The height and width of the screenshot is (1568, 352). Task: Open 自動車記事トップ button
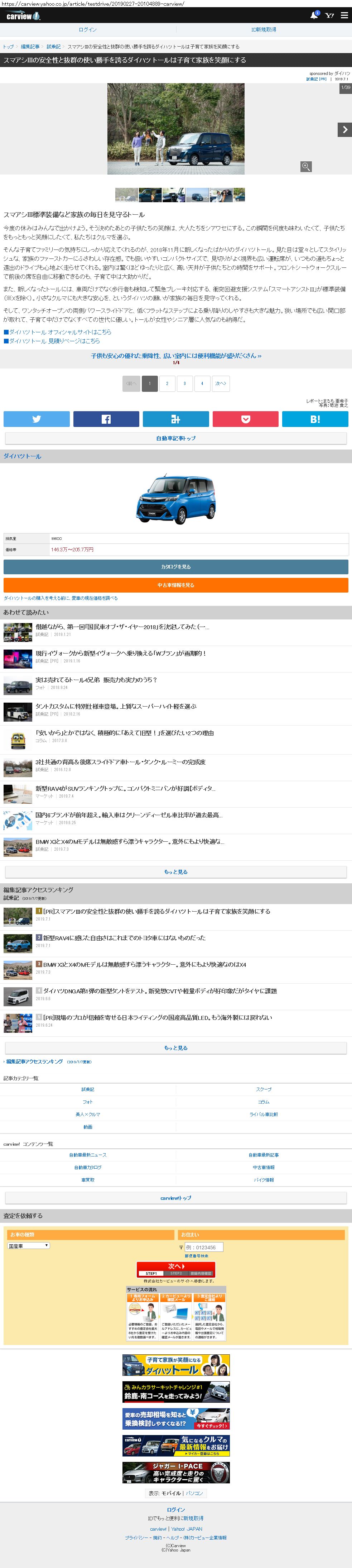point(176,438)
